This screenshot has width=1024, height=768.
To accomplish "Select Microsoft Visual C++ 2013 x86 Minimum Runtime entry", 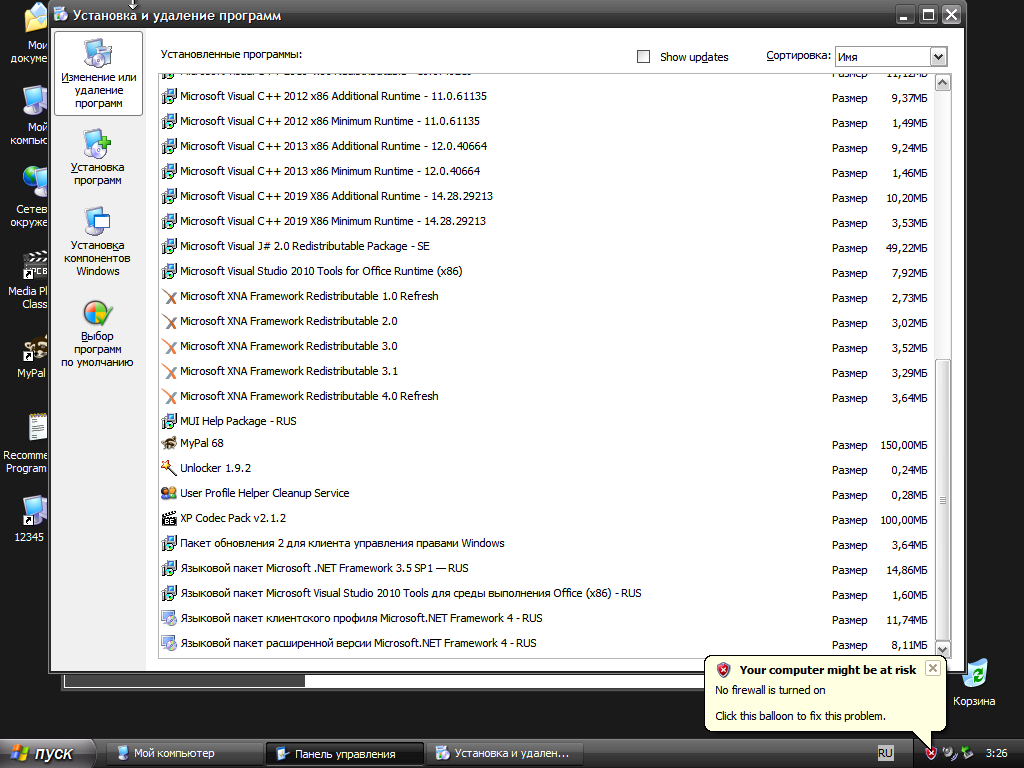I will click(549, 172).
